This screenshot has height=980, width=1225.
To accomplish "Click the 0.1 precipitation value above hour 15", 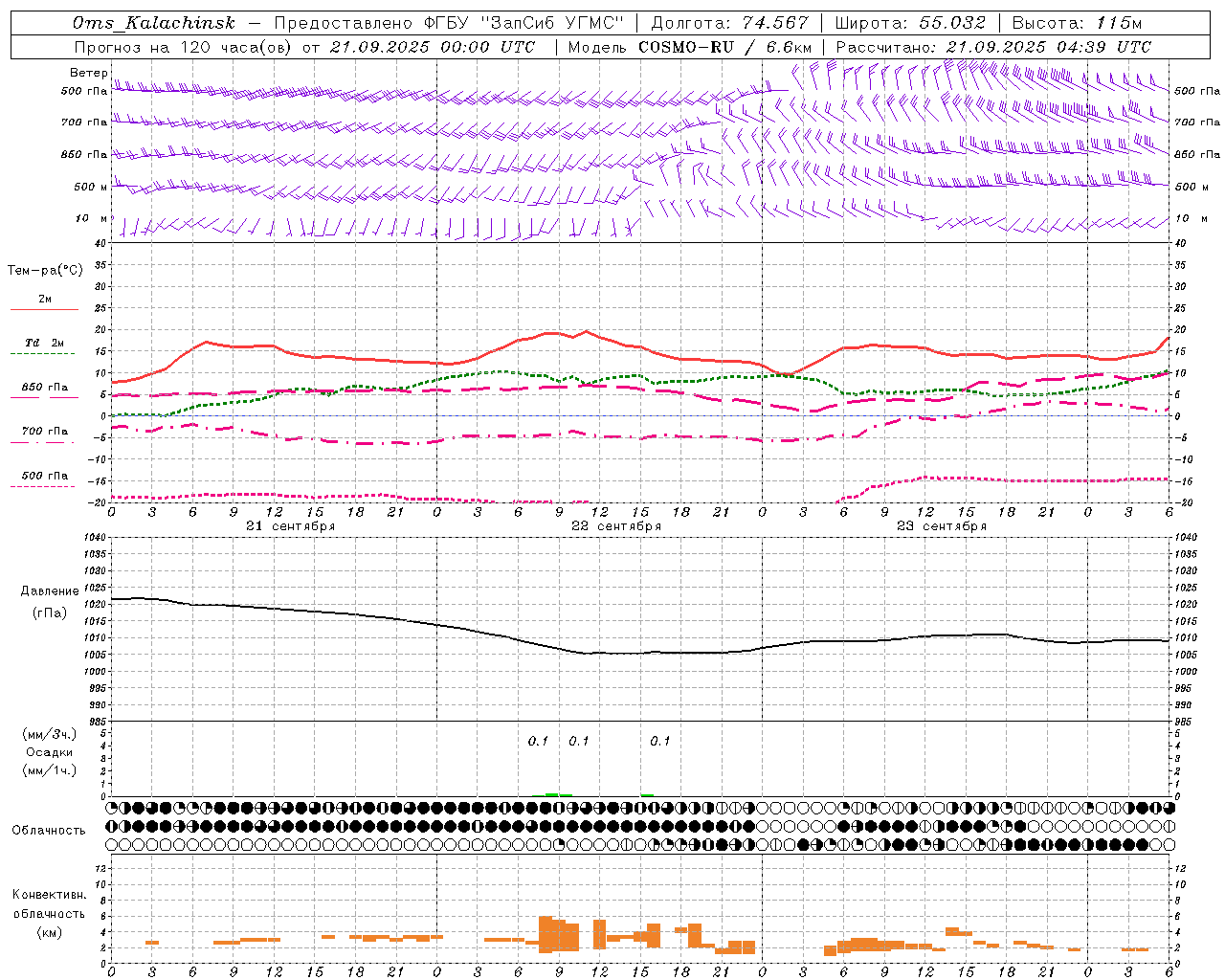I will (x=660, y=741).
